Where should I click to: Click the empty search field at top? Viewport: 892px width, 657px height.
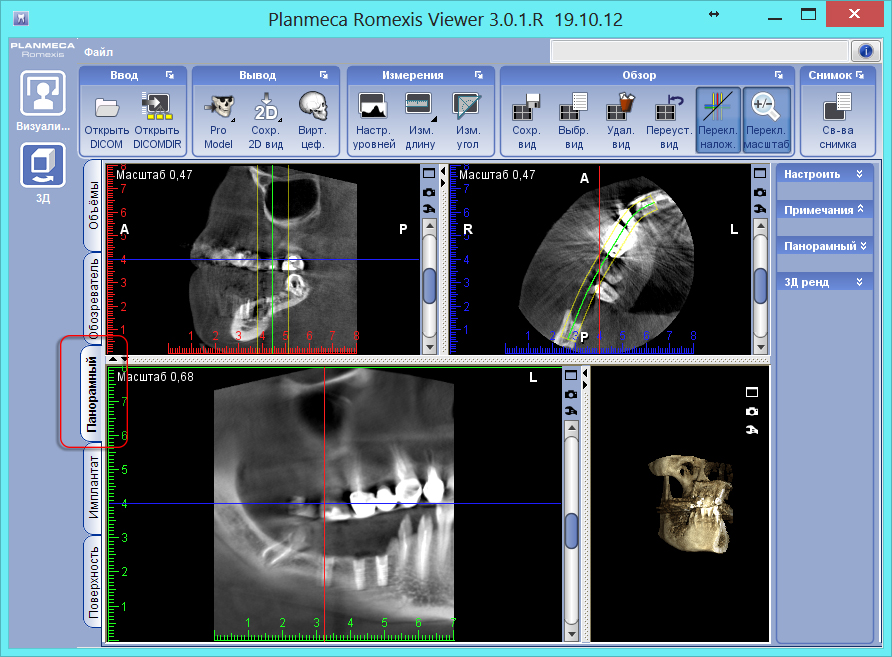[x=700, y=51]
